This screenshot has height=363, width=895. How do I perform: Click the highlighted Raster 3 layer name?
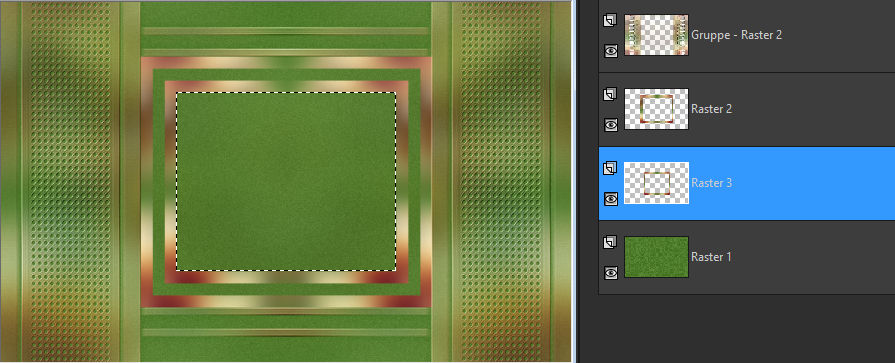[711, 183]
